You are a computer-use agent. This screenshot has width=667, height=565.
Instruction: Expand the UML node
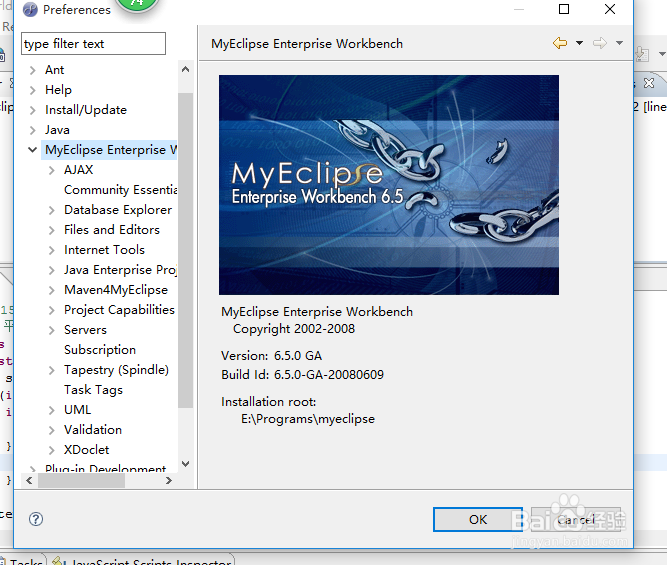51,410
